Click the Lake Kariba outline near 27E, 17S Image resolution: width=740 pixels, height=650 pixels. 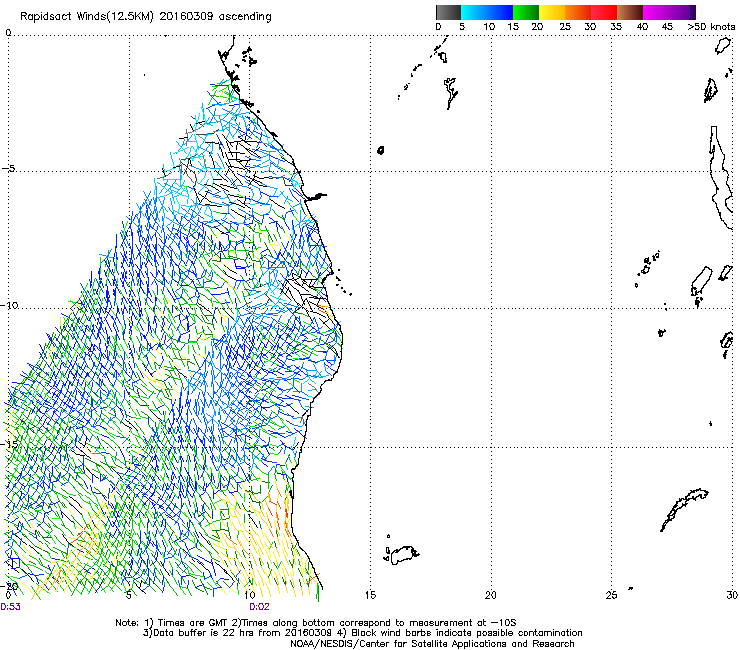click(684, 510)
